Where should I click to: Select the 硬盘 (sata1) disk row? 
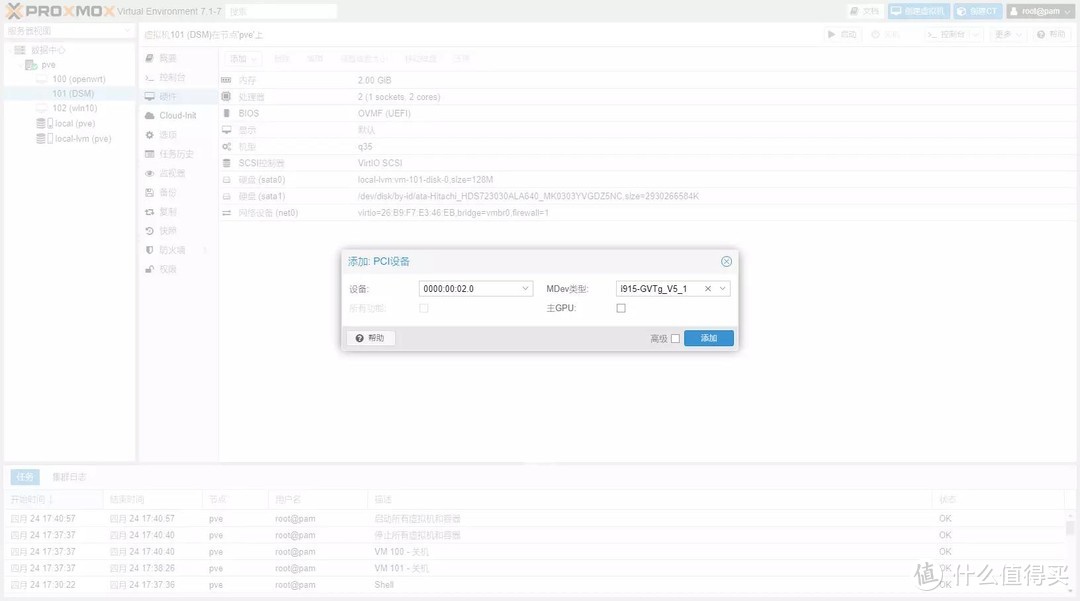coord(647,196)
